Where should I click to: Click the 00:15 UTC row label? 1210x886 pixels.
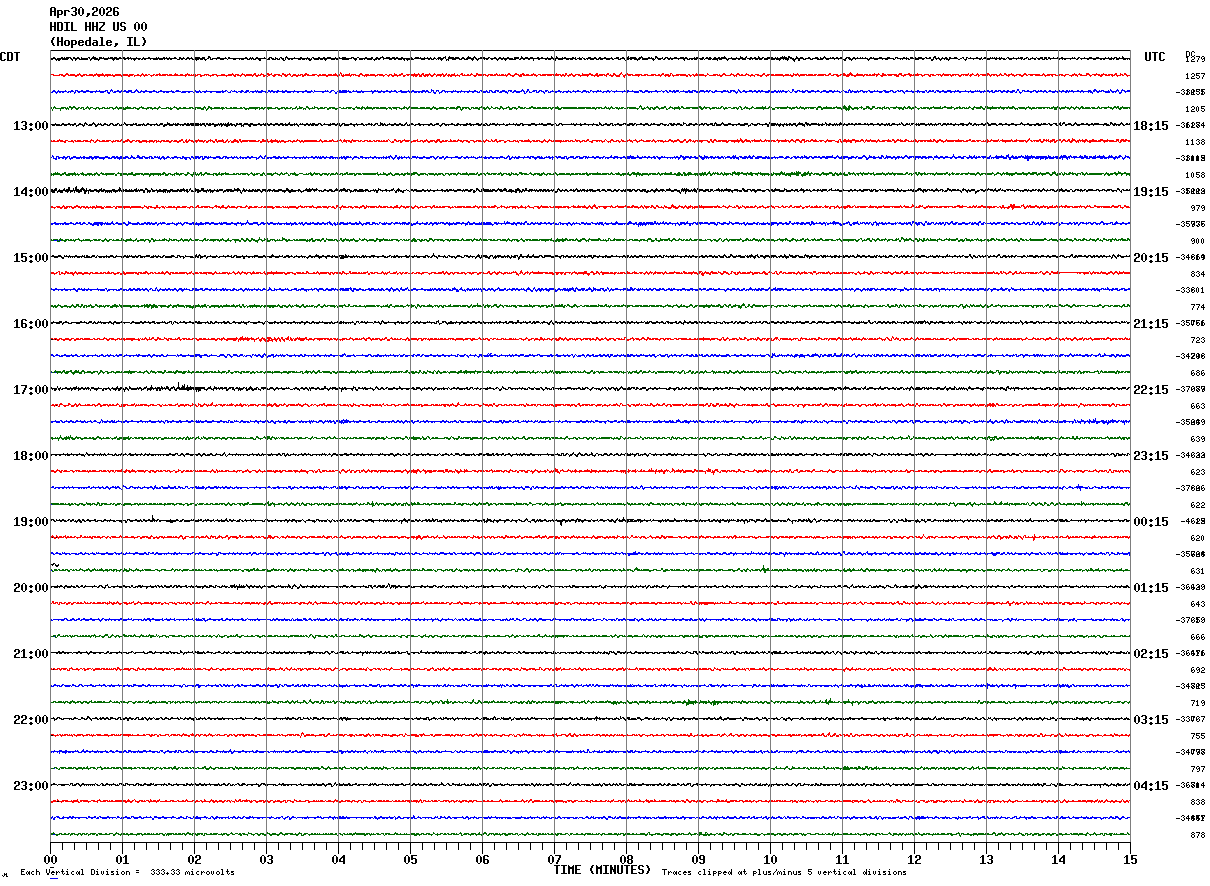tap(1151, 522)
